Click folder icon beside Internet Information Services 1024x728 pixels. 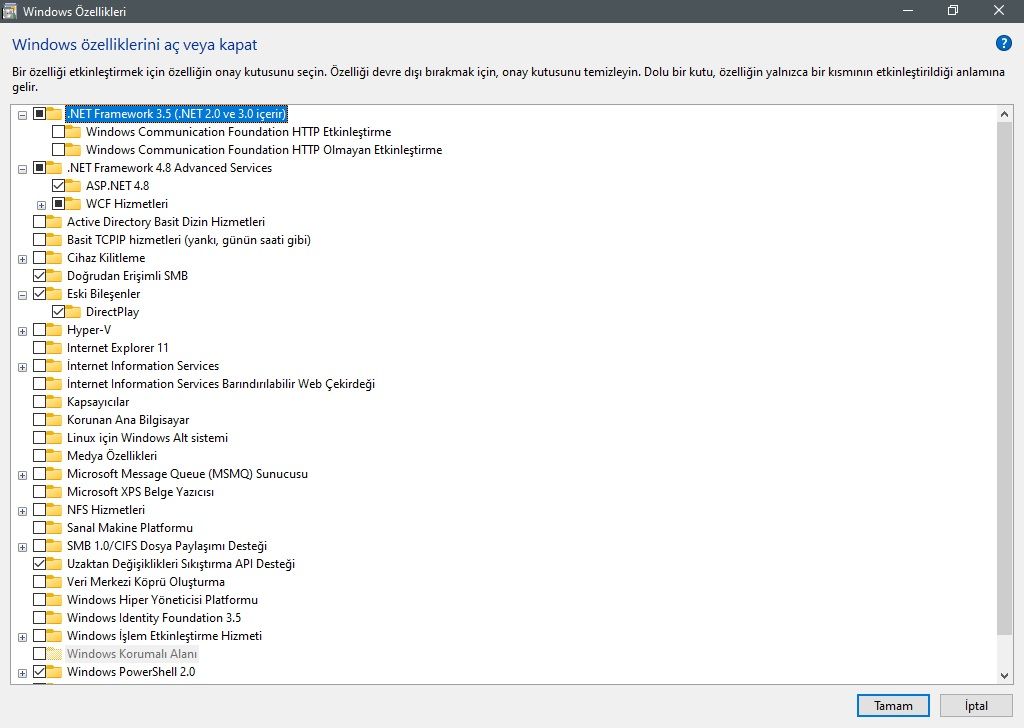[54, 366]
